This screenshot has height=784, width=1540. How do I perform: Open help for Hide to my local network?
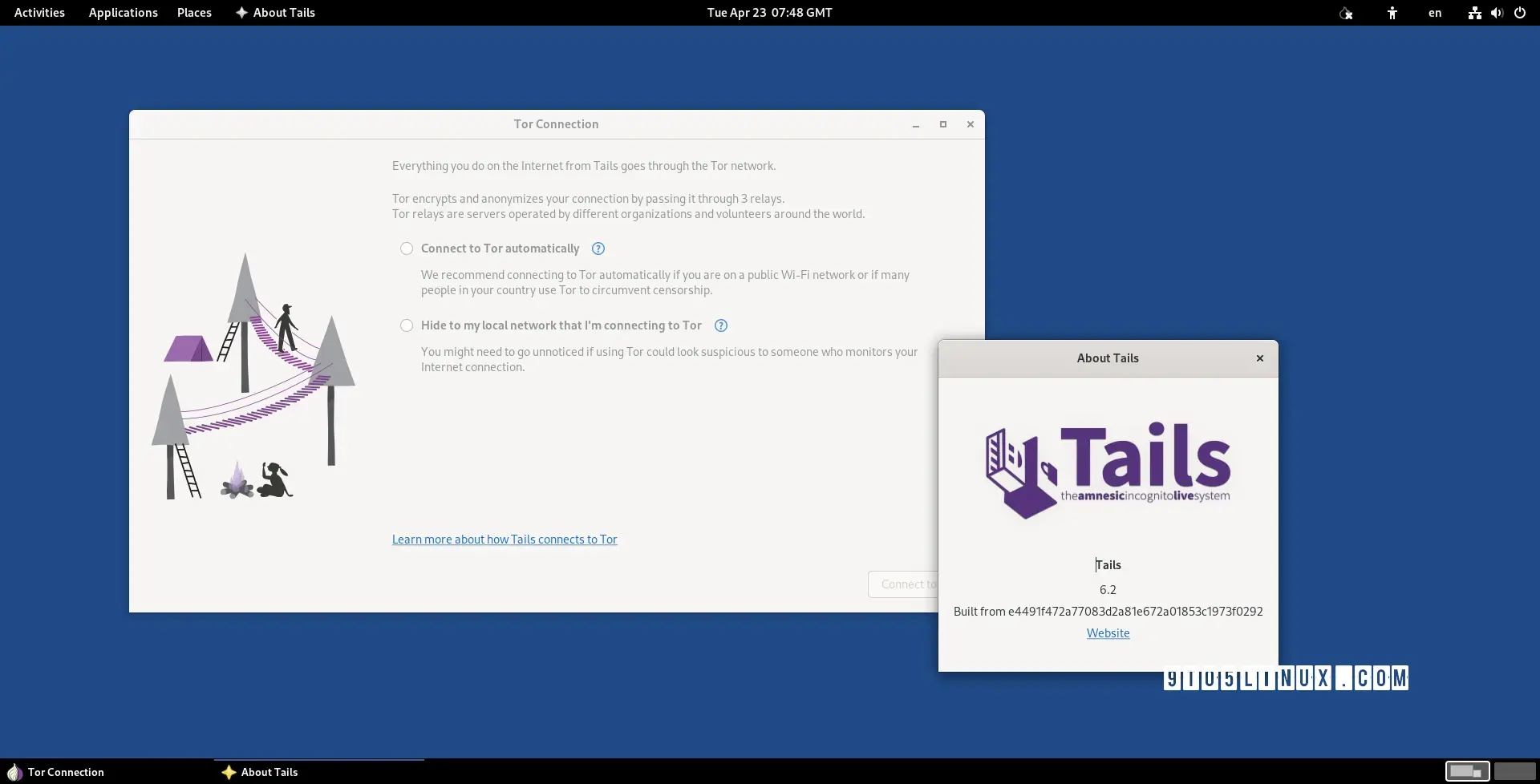(720, 325)
